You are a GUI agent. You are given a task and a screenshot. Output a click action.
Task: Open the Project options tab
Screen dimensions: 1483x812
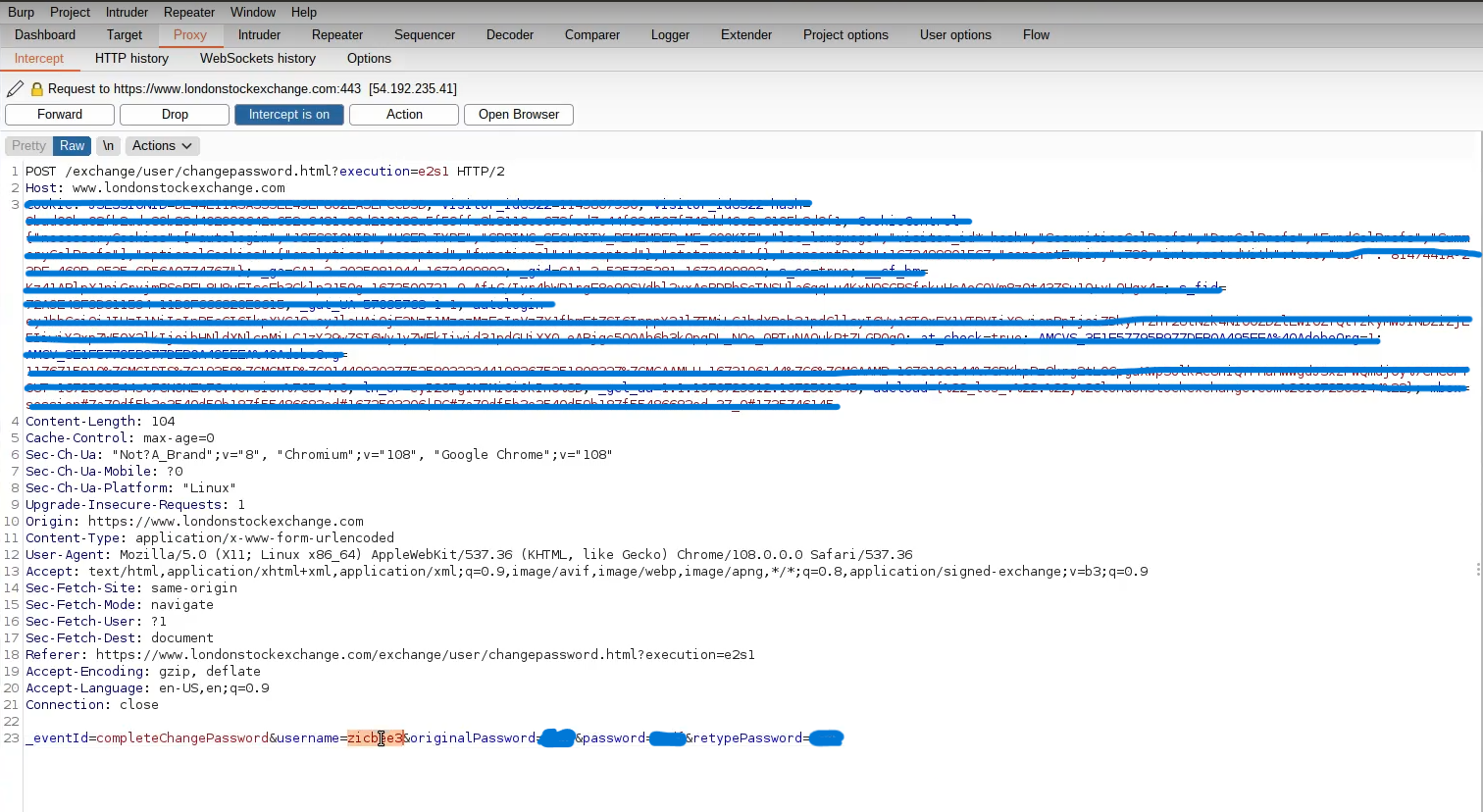(x=845, y=34)
